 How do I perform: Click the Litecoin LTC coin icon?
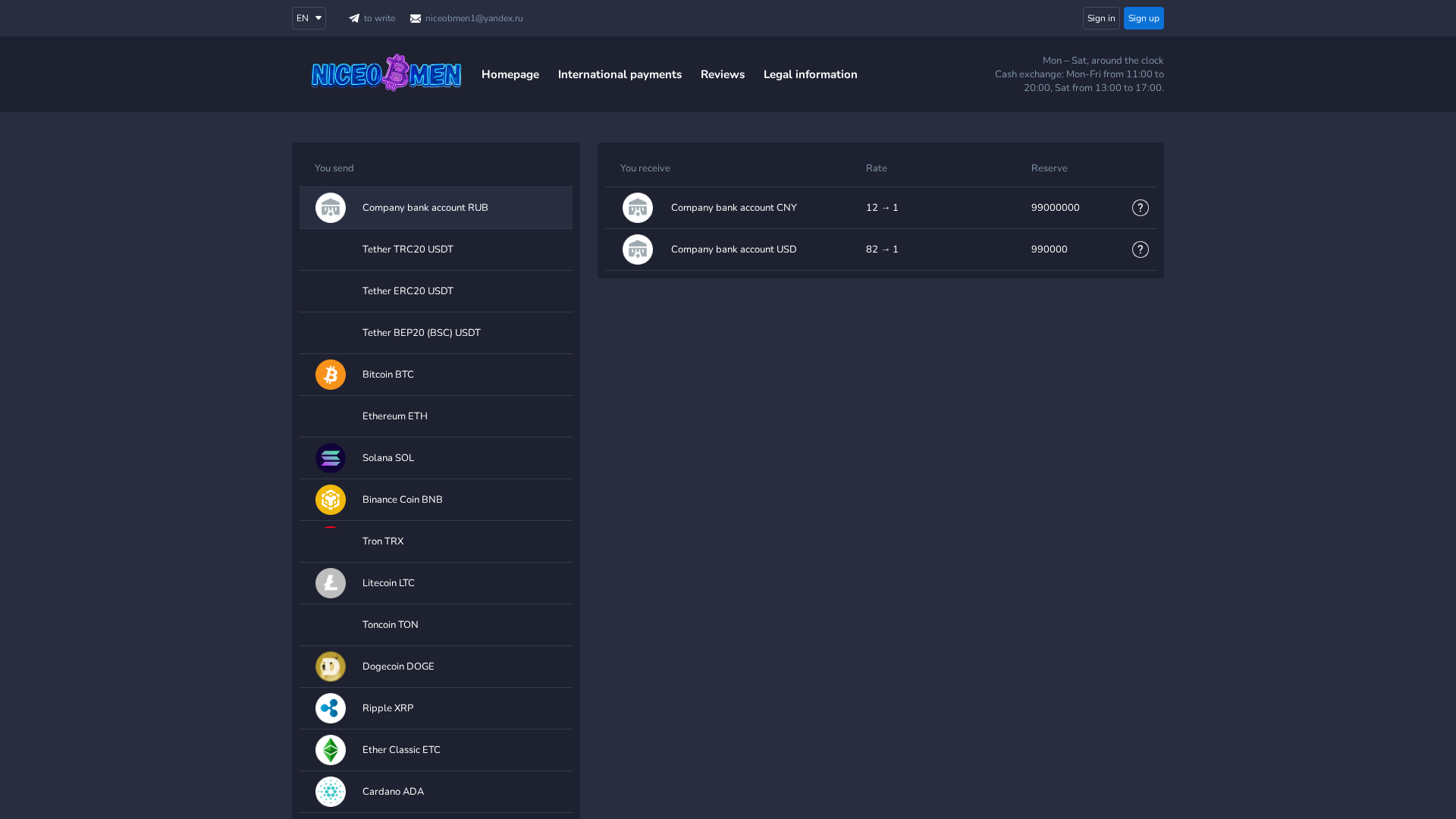tap(331, 583)
